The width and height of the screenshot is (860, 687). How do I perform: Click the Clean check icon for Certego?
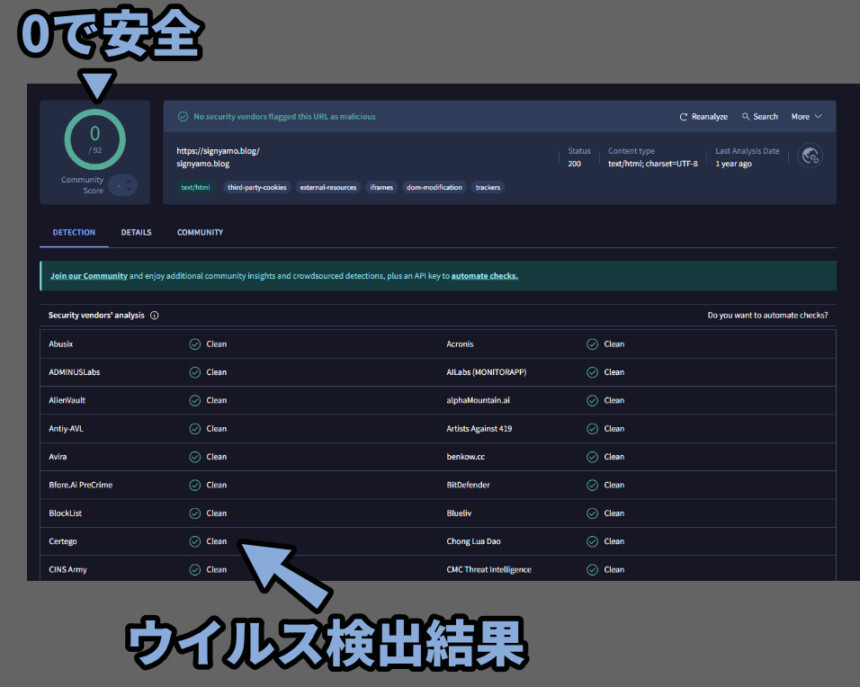pyautogui.click(x=195, y=542)
